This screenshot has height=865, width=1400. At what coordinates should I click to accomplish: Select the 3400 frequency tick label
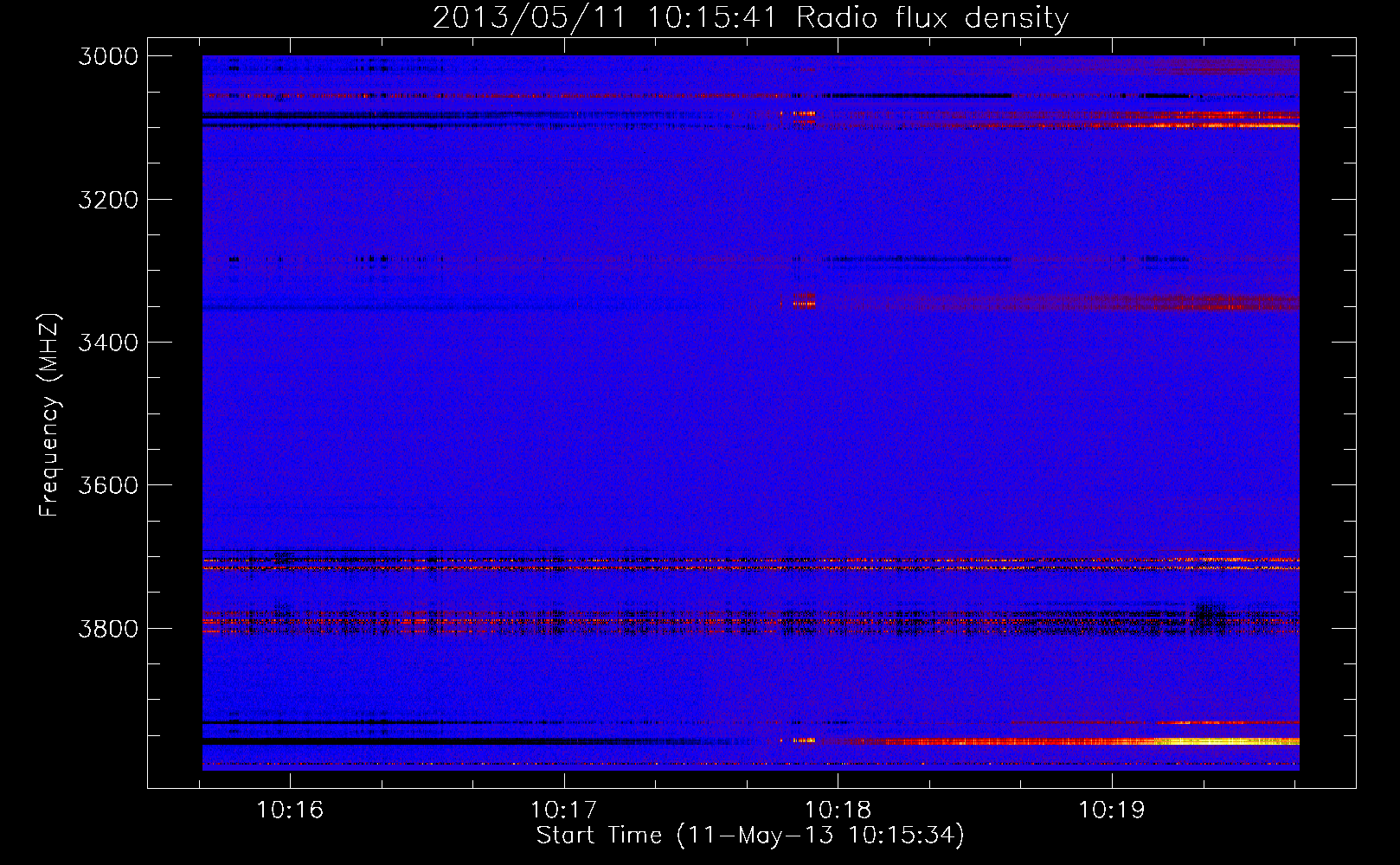(108, 343)
